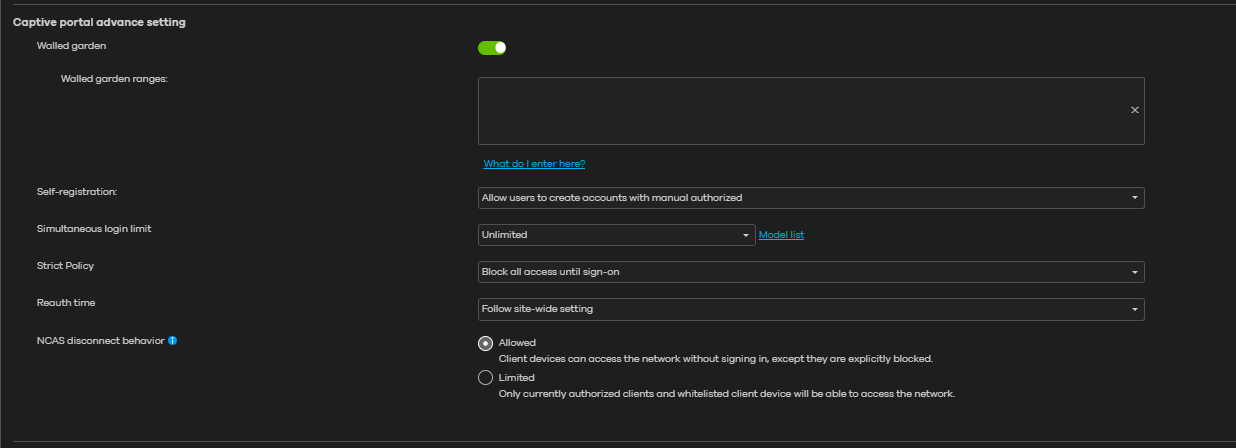The width and height of the screenshot is (1236, 448).
Task: Click the caret arrow on Simultaneous login limit field
Action: pyautogui.click(x=745, y=235)
